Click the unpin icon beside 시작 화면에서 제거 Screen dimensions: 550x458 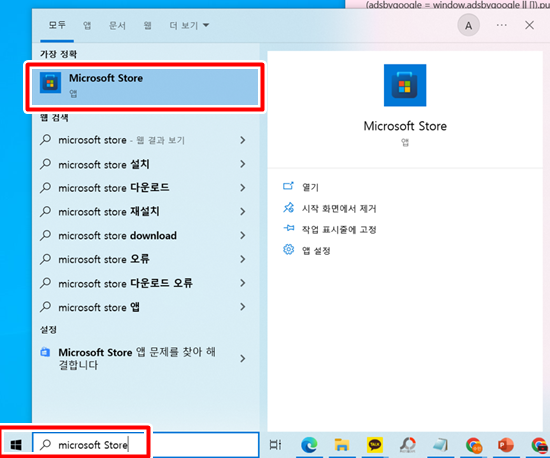coord(288,208)
